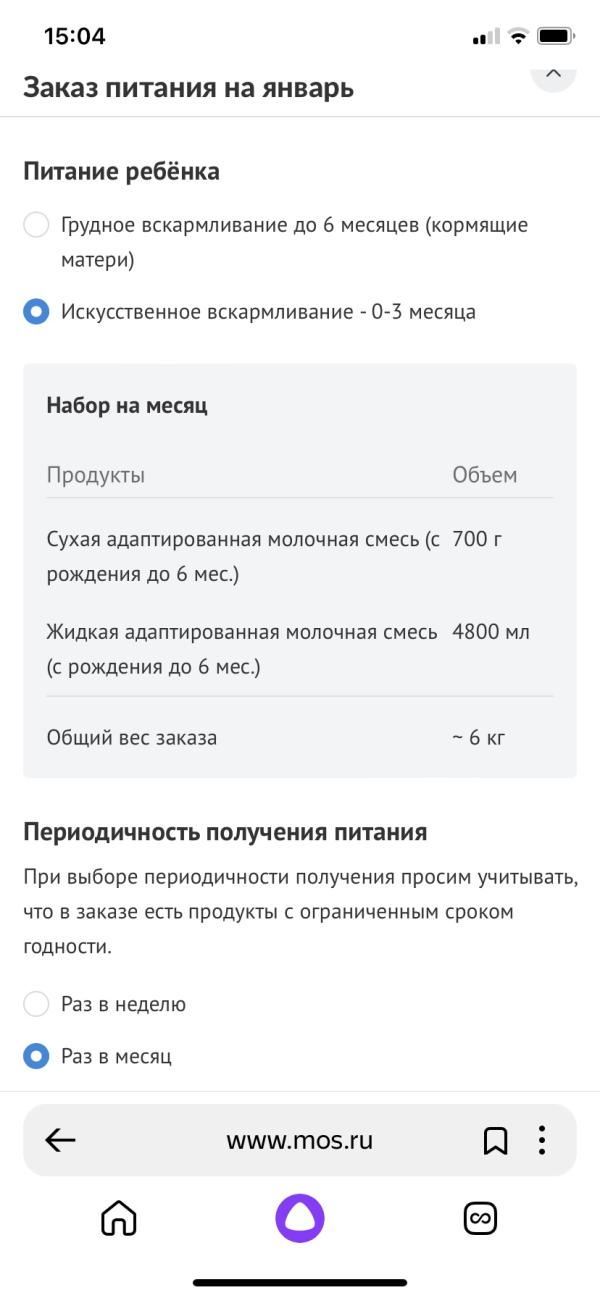This screenshot has width=600, height=1297.
Task: Tap the dry milk formula row
Action: (300, 558)
